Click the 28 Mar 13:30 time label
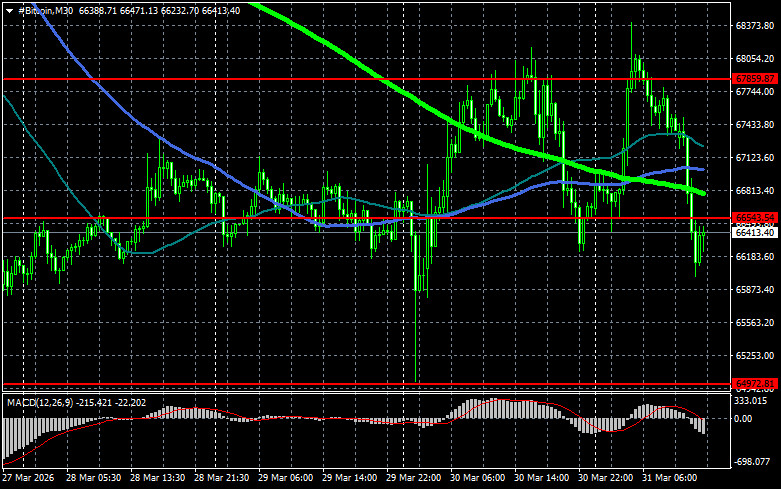Viewport: 781px width, 489px height. [x=157, y=478]
